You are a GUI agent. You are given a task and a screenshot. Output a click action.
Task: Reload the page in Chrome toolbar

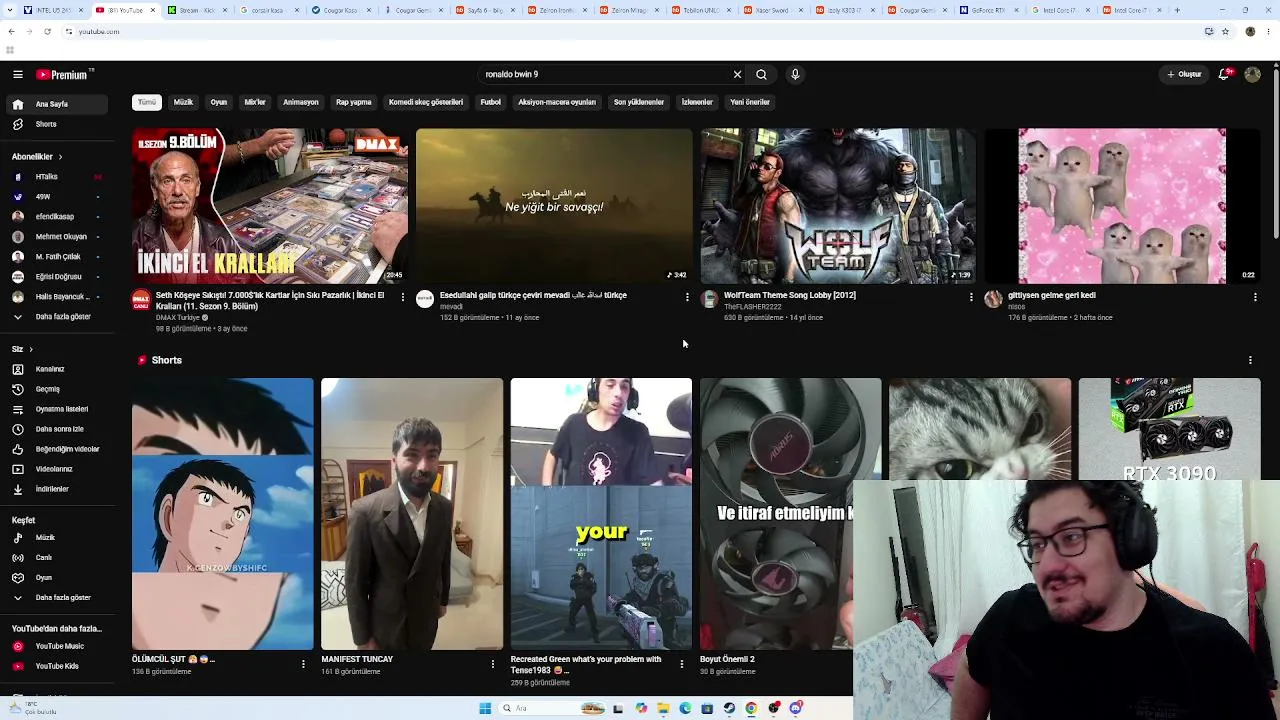[x=47, y=32]
